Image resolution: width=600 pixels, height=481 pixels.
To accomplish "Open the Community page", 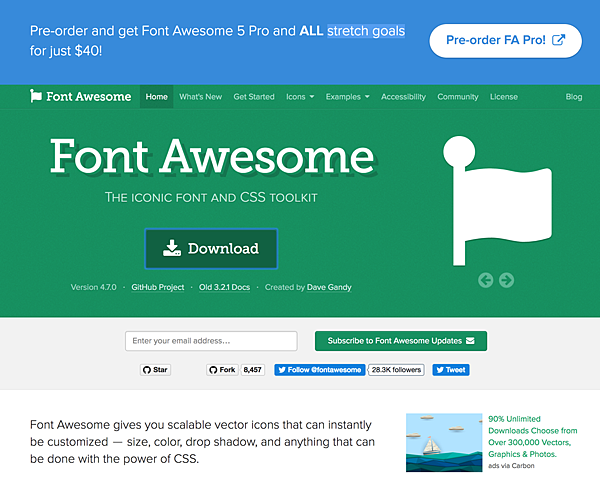I will click(x=458, y=97).
